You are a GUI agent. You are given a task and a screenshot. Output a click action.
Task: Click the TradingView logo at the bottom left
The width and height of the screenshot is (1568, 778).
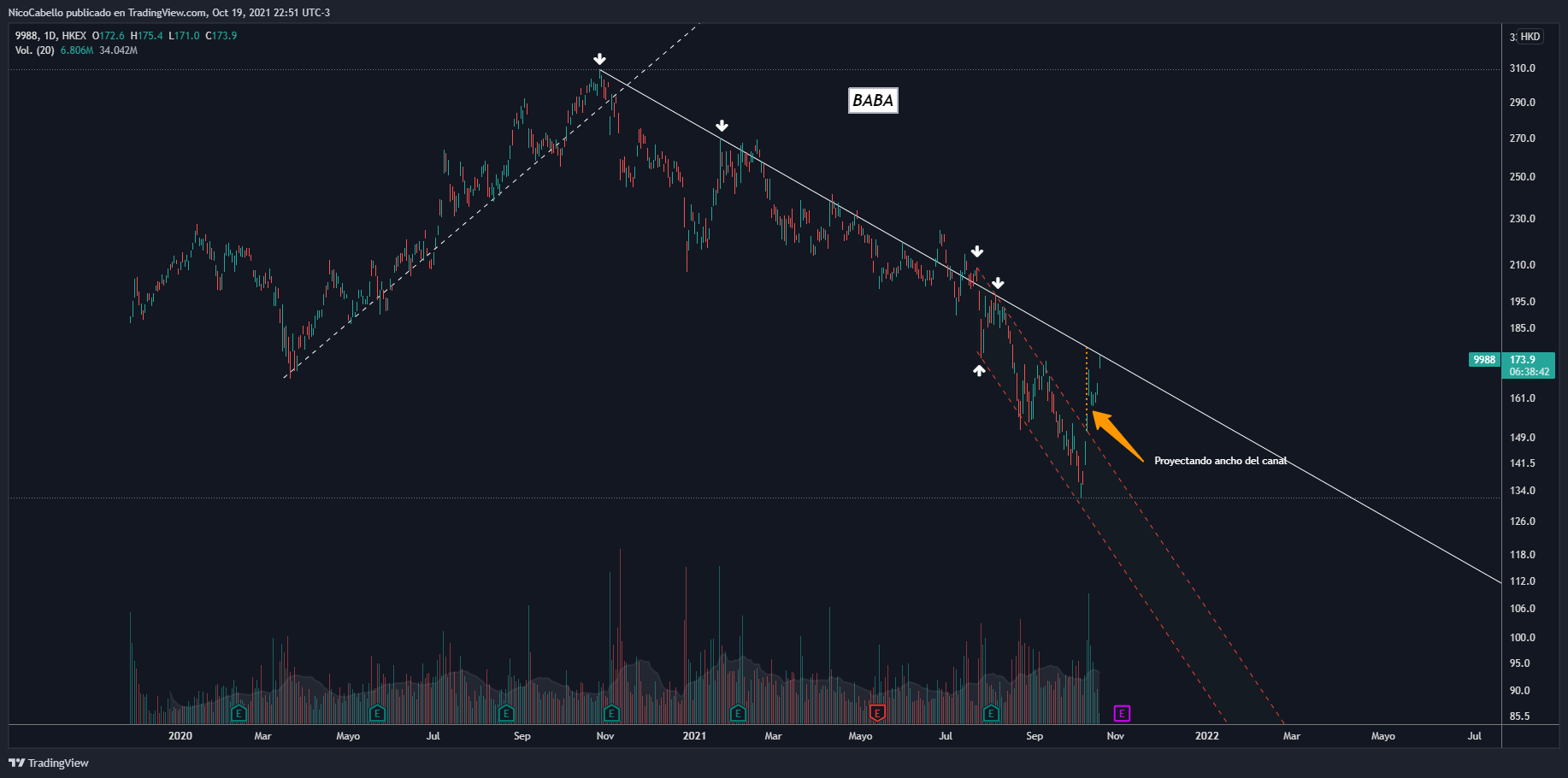click(49, 763)
